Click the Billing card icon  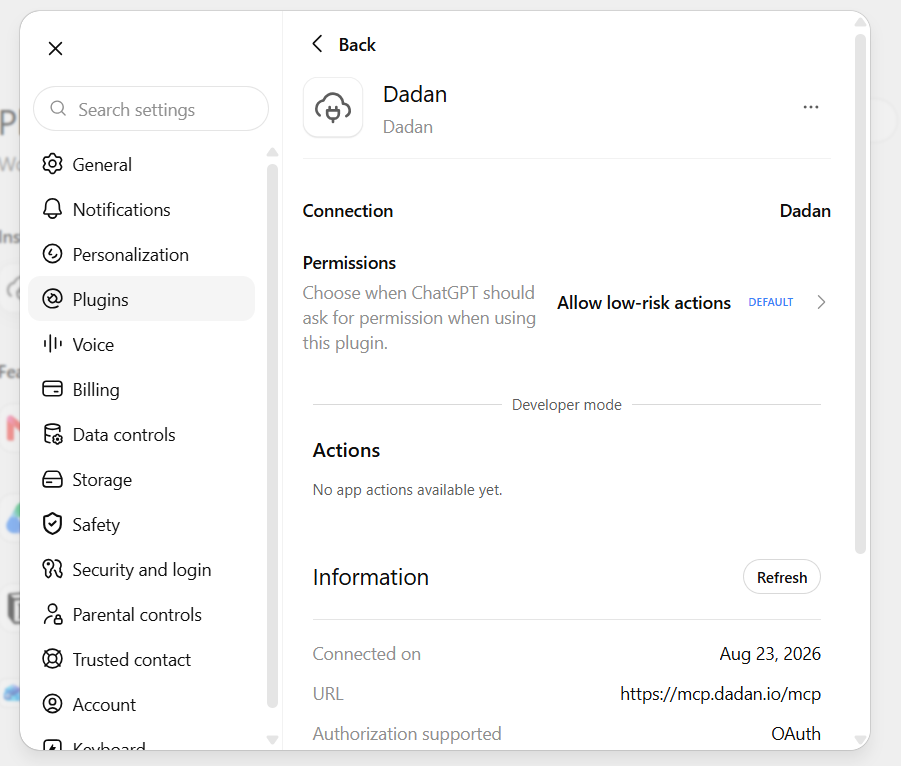(x=52, y=389)
